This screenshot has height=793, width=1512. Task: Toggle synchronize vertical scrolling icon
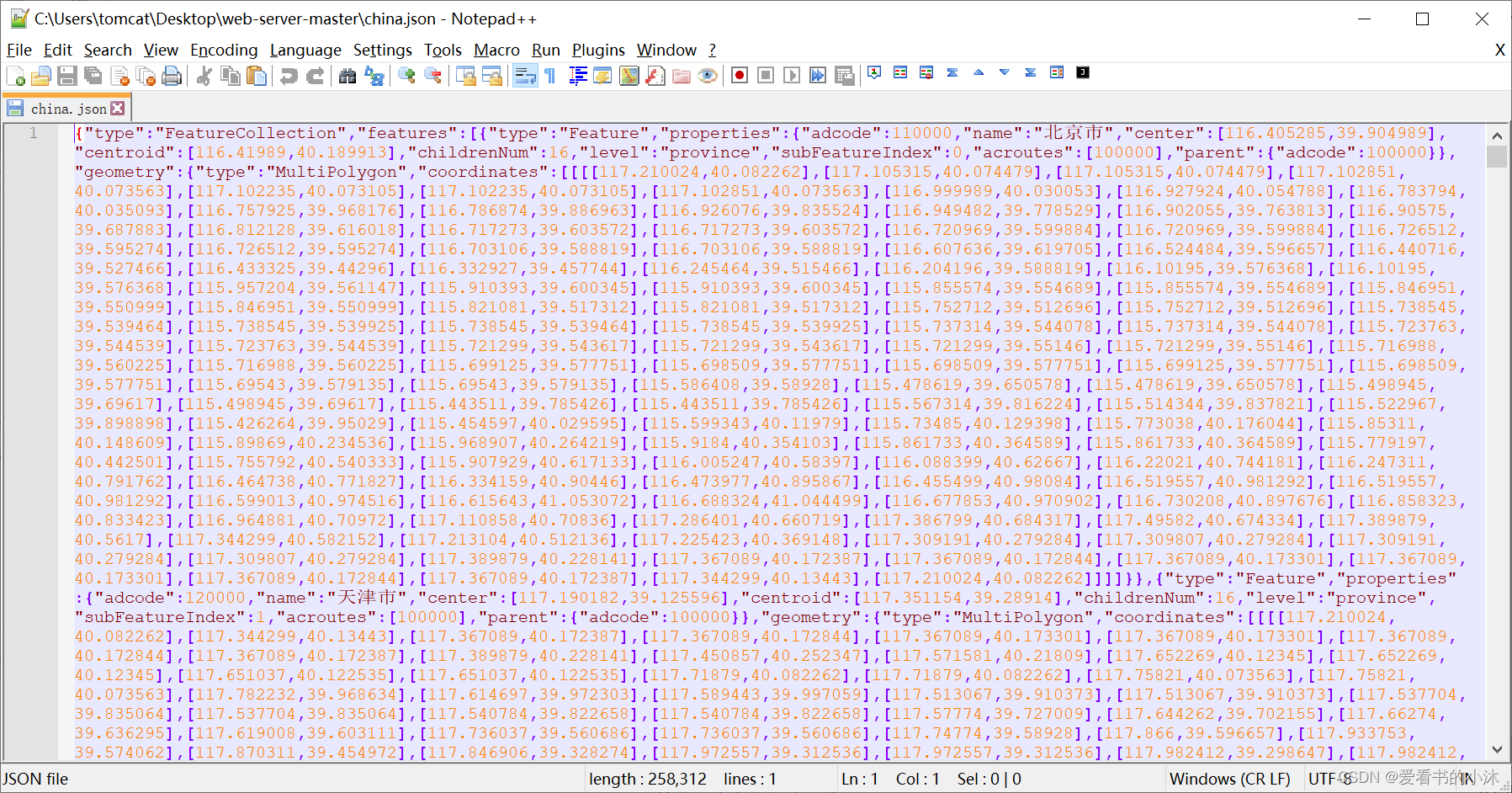[x=465, y=76]
